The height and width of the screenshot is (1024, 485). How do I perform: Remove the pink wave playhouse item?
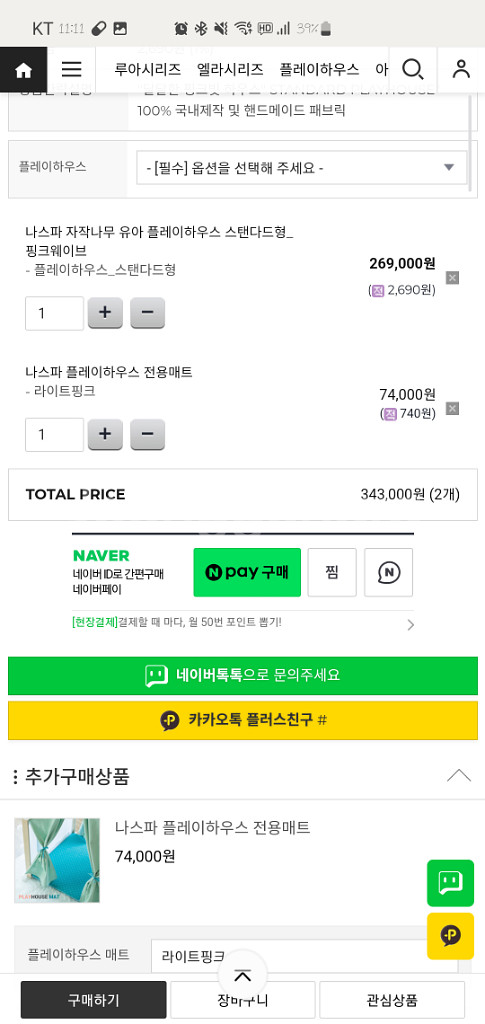[x=452, y=278]
